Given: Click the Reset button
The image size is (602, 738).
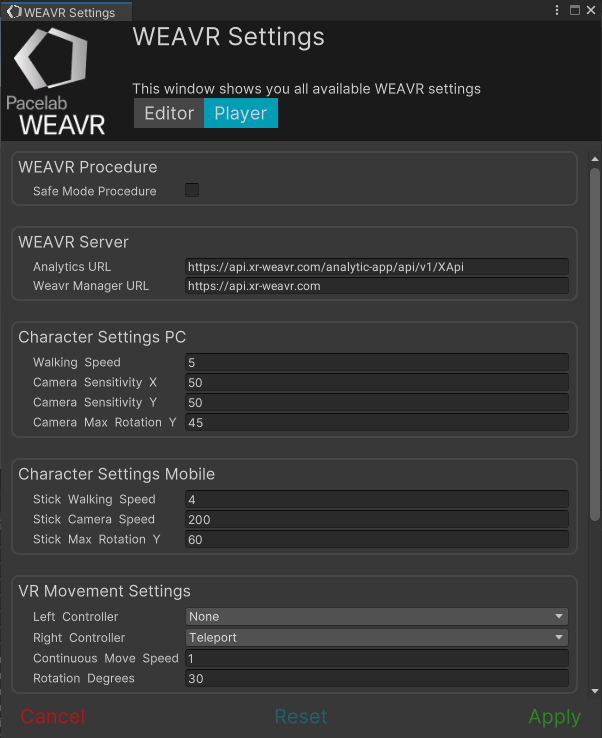Looking at the screenshot, I should 301,716.
